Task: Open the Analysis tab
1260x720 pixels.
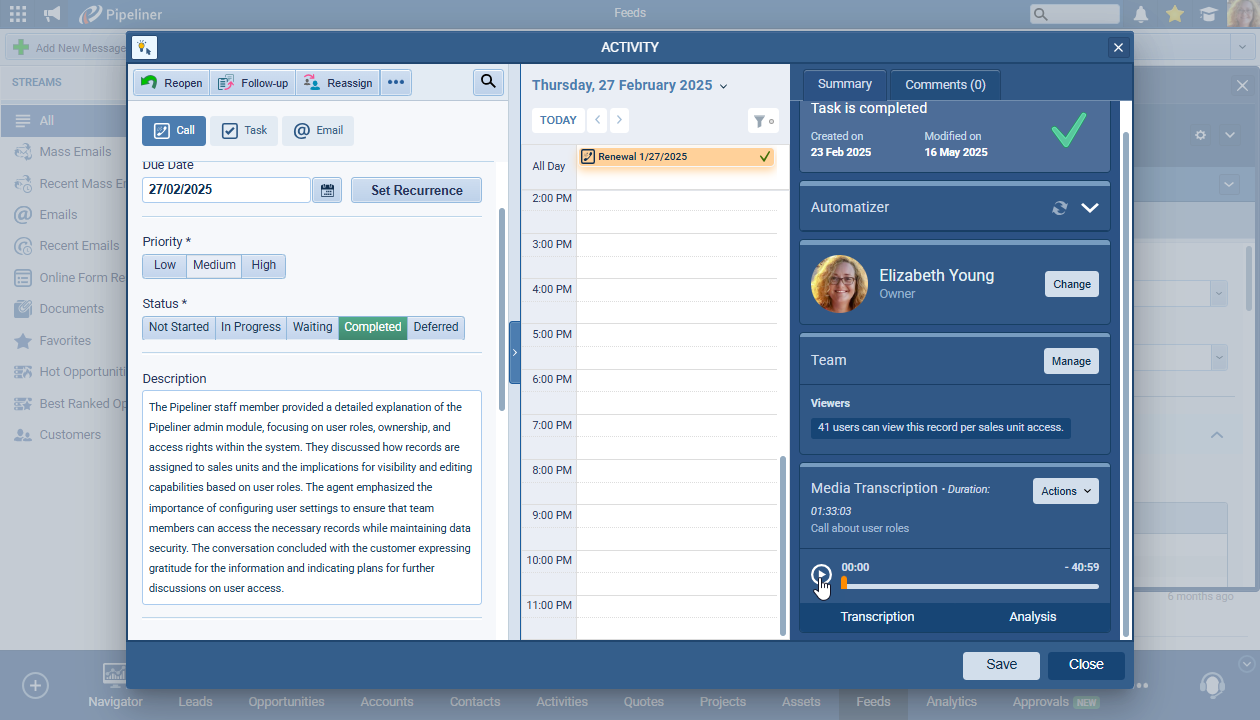Action: click(1032, 617)
